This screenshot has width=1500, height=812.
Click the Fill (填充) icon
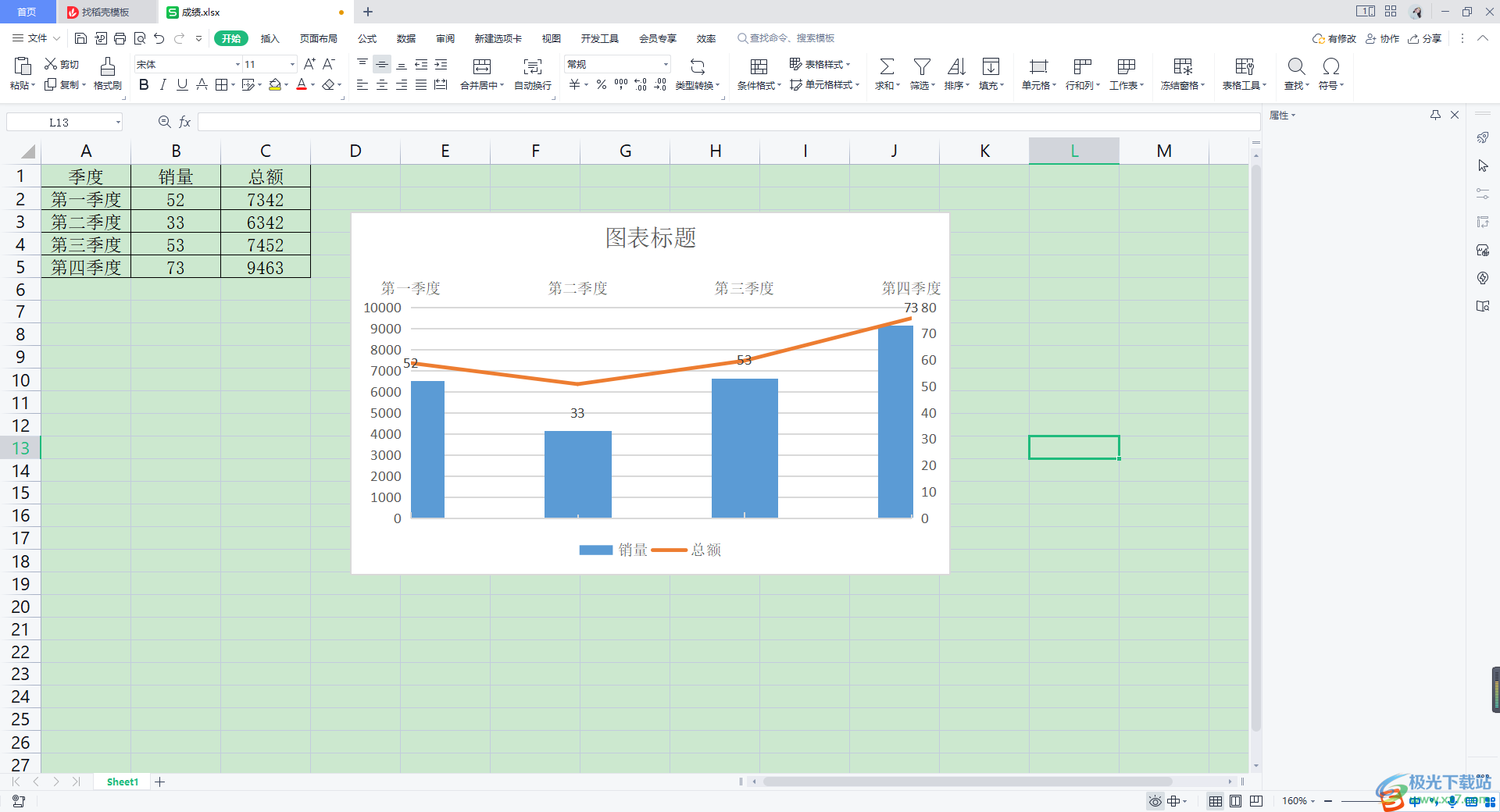tap(991, 66)
